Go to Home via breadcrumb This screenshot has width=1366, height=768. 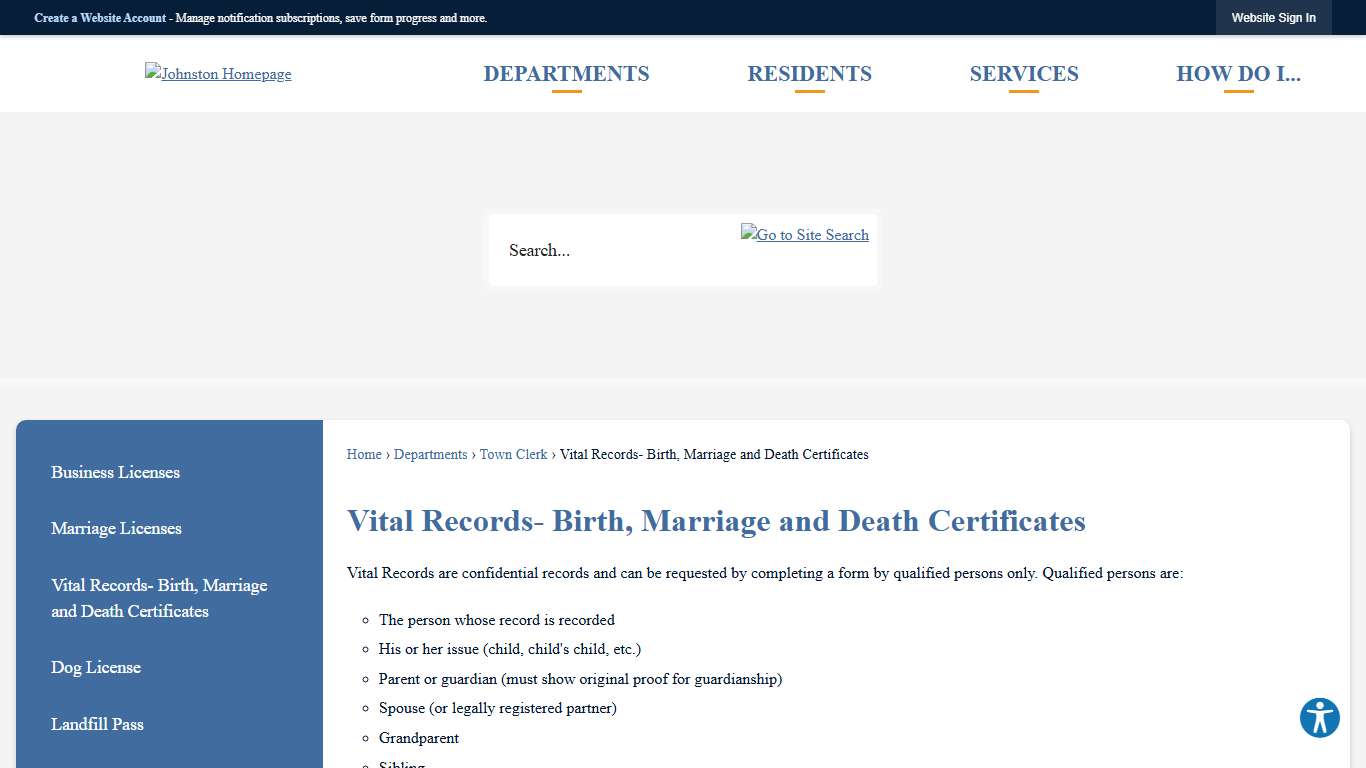[364, 454]
